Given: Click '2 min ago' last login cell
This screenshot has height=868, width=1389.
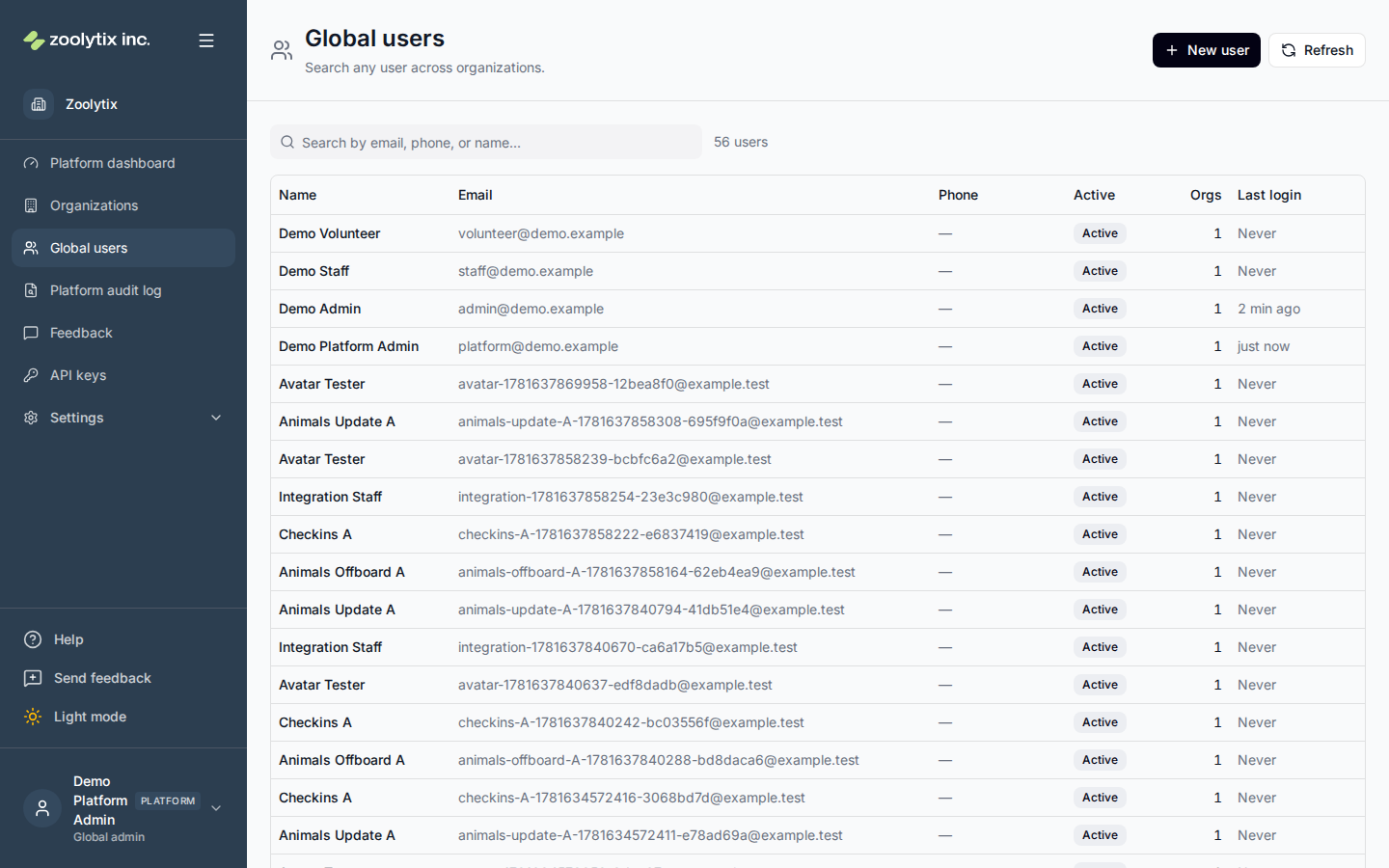Looking at the screenshot, I should click(1268, 309).
